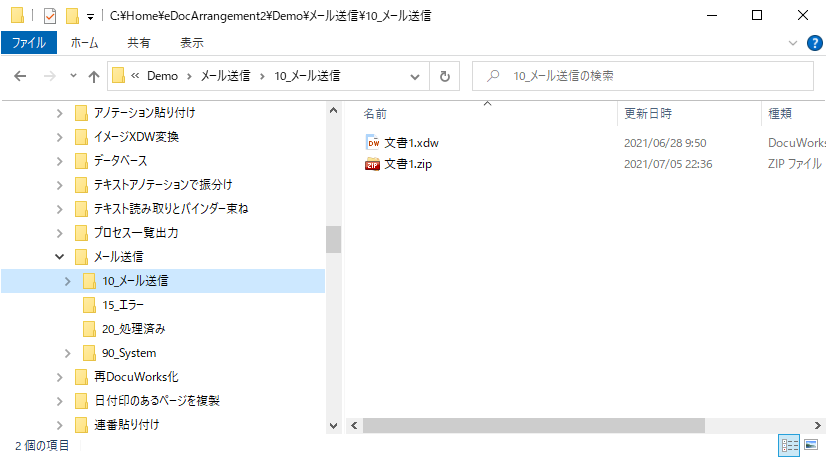Viewport: 827px width, 458px height.
Task: Select the テキスト読み取りとバインダー束ね folder
Action: pos(171,208)
